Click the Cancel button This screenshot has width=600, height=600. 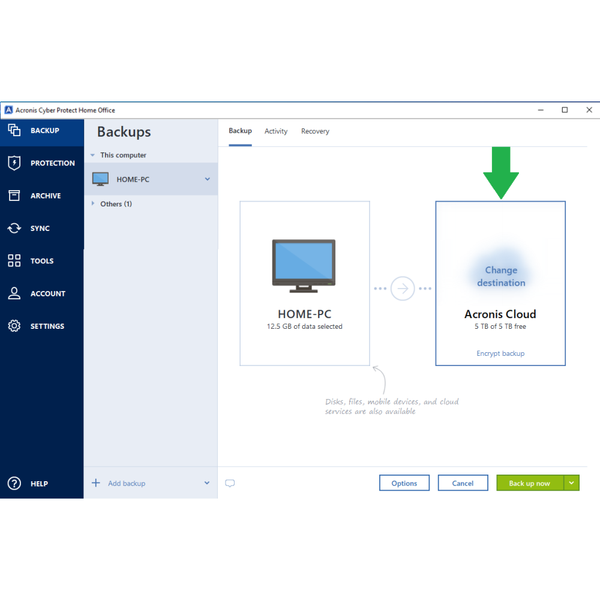[463, 483]
